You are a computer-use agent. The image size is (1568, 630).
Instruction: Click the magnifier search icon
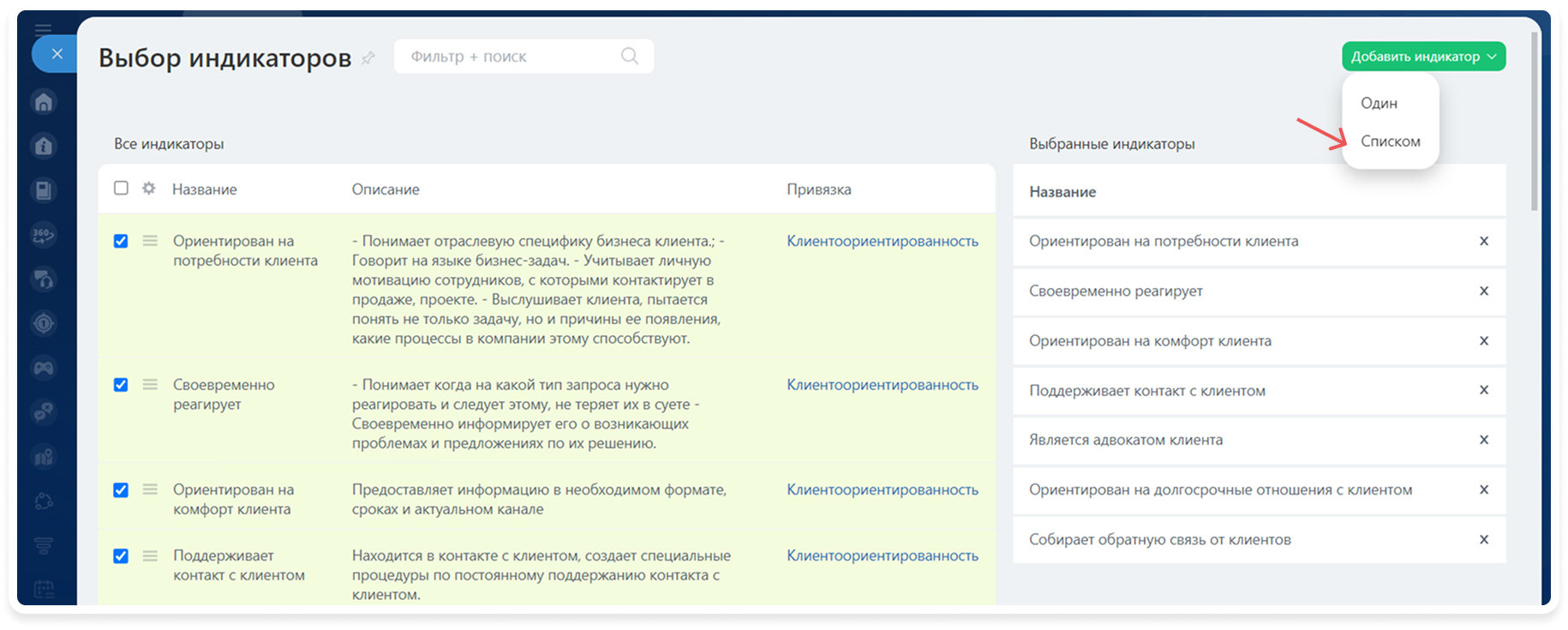pyautogui.click(x=630, y=56)
